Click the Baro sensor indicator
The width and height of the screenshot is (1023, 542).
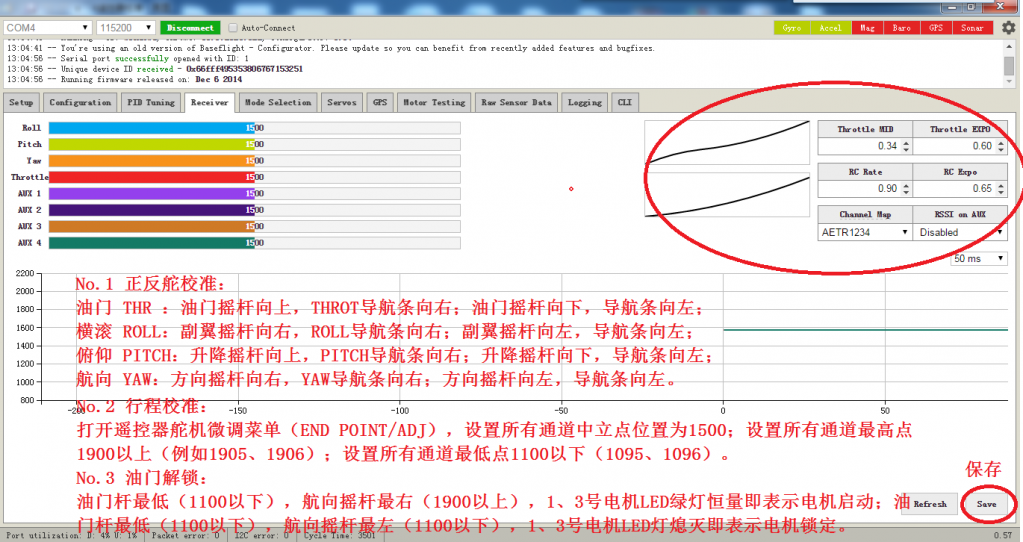point(902,27)
